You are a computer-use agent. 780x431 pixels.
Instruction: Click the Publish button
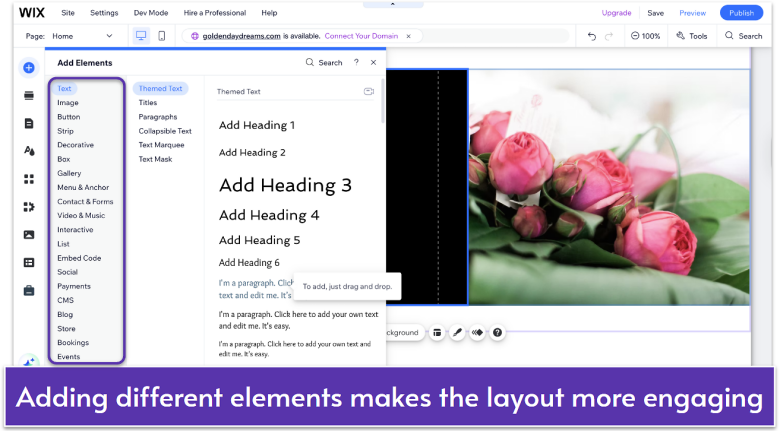(x=741, y=13)
